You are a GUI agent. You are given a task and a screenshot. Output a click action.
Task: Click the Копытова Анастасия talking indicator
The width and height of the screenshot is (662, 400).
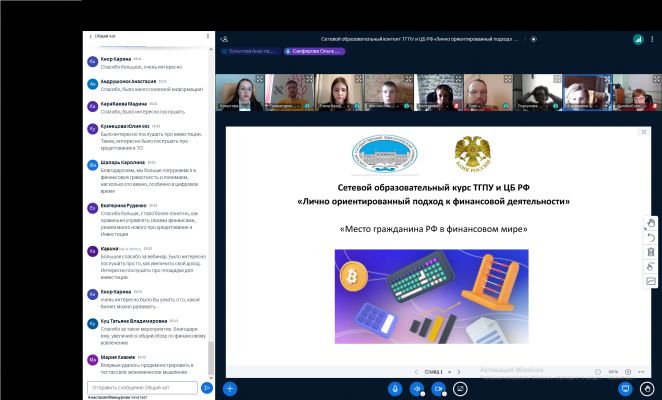pyautogui.click(x=251, y=51)
